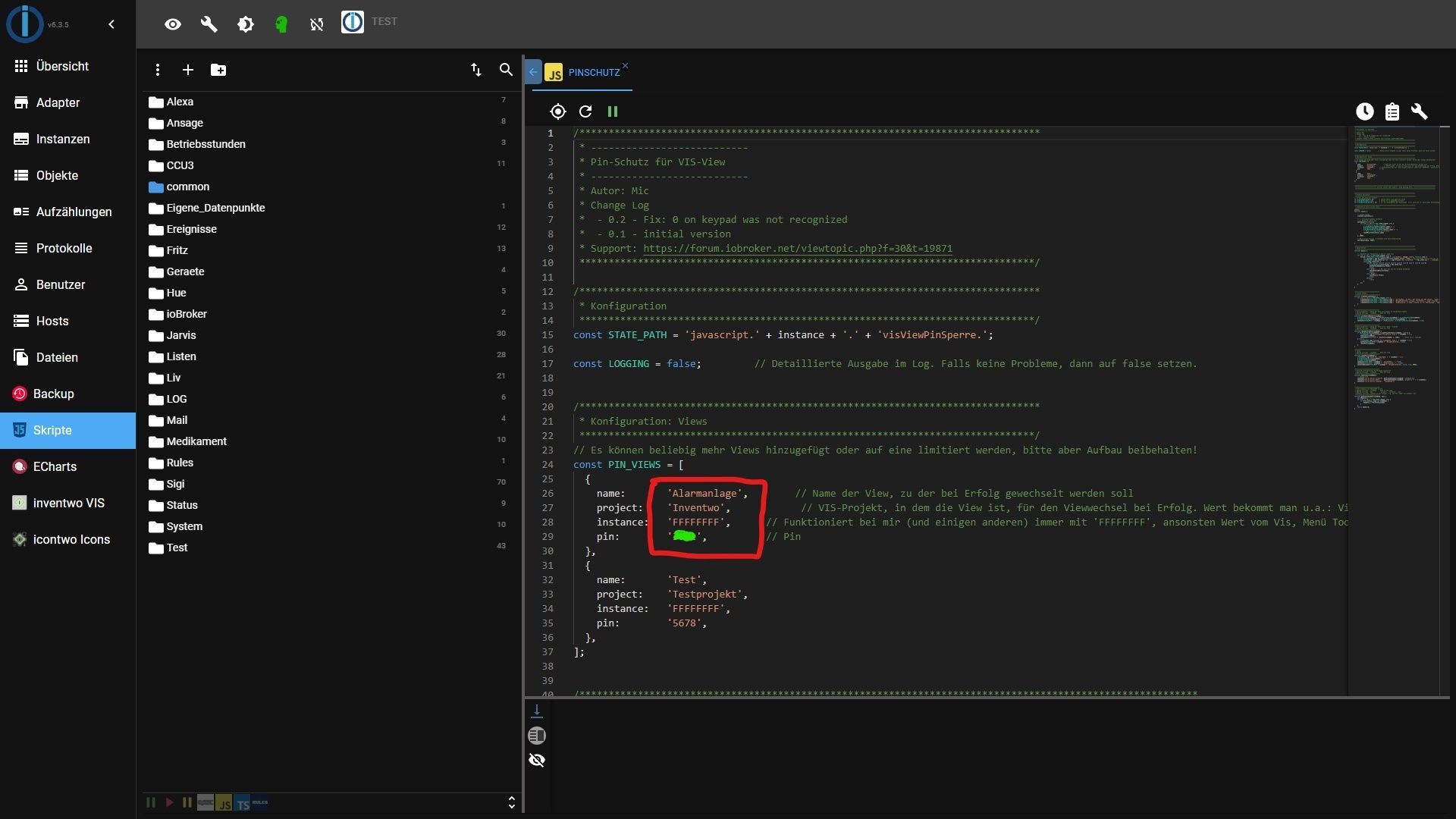
Task: Open editor settings wrench icon
Action: click(1420, 111)
